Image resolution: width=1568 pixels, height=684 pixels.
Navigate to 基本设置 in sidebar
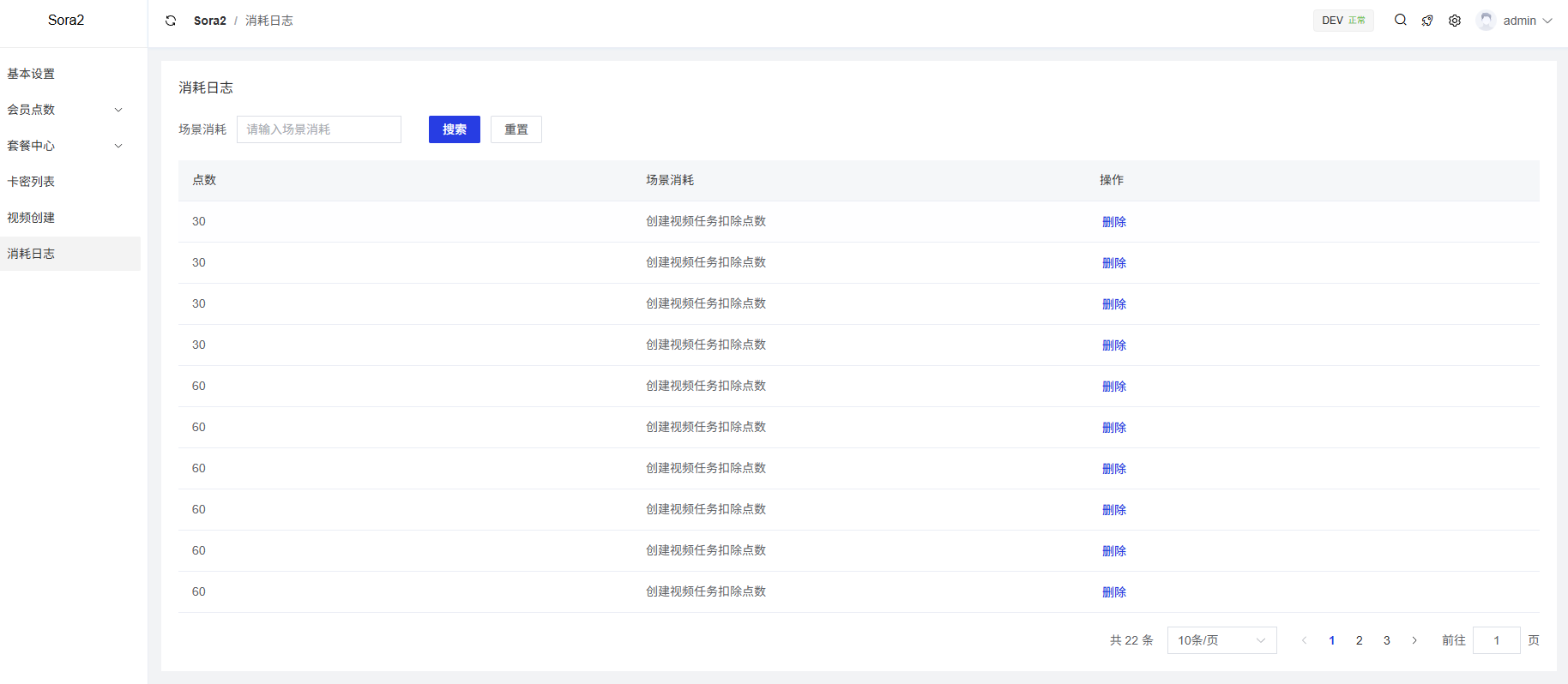[31, 74]
